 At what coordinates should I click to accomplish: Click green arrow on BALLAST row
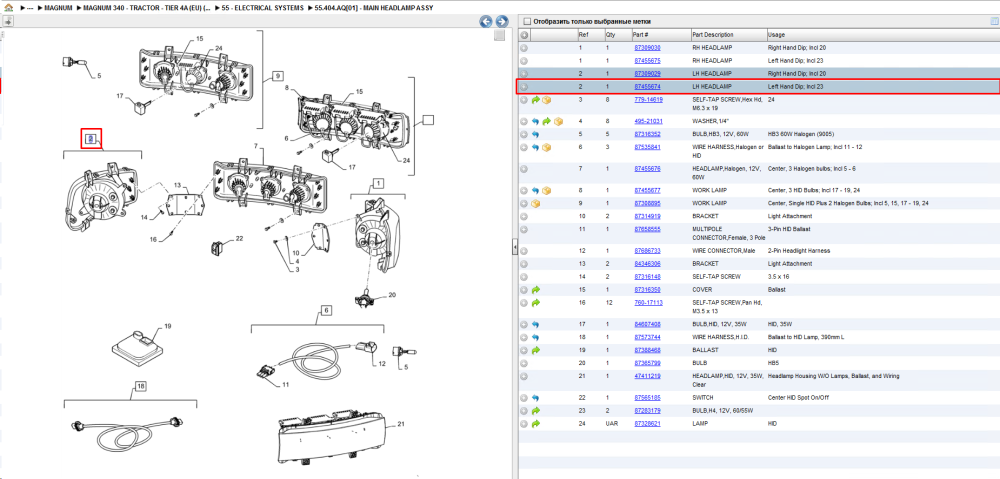(536, 350)
